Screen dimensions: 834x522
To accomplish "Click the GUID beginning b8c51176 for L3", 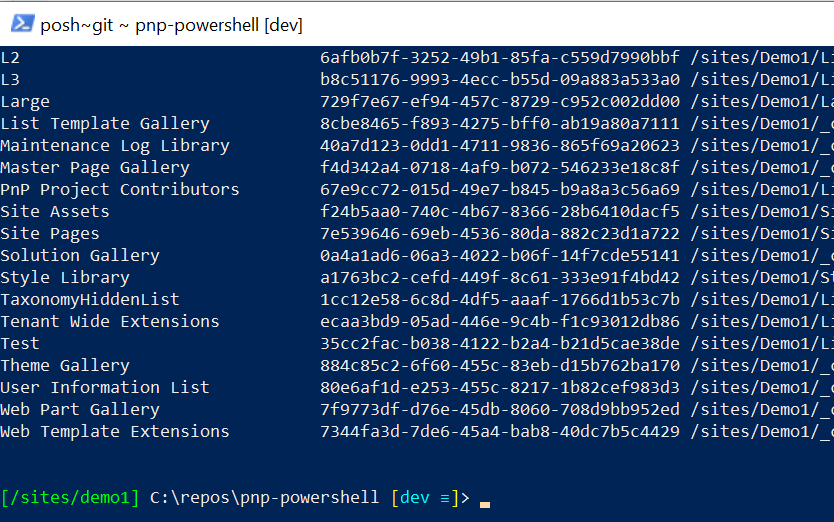I will pos(500,80).
